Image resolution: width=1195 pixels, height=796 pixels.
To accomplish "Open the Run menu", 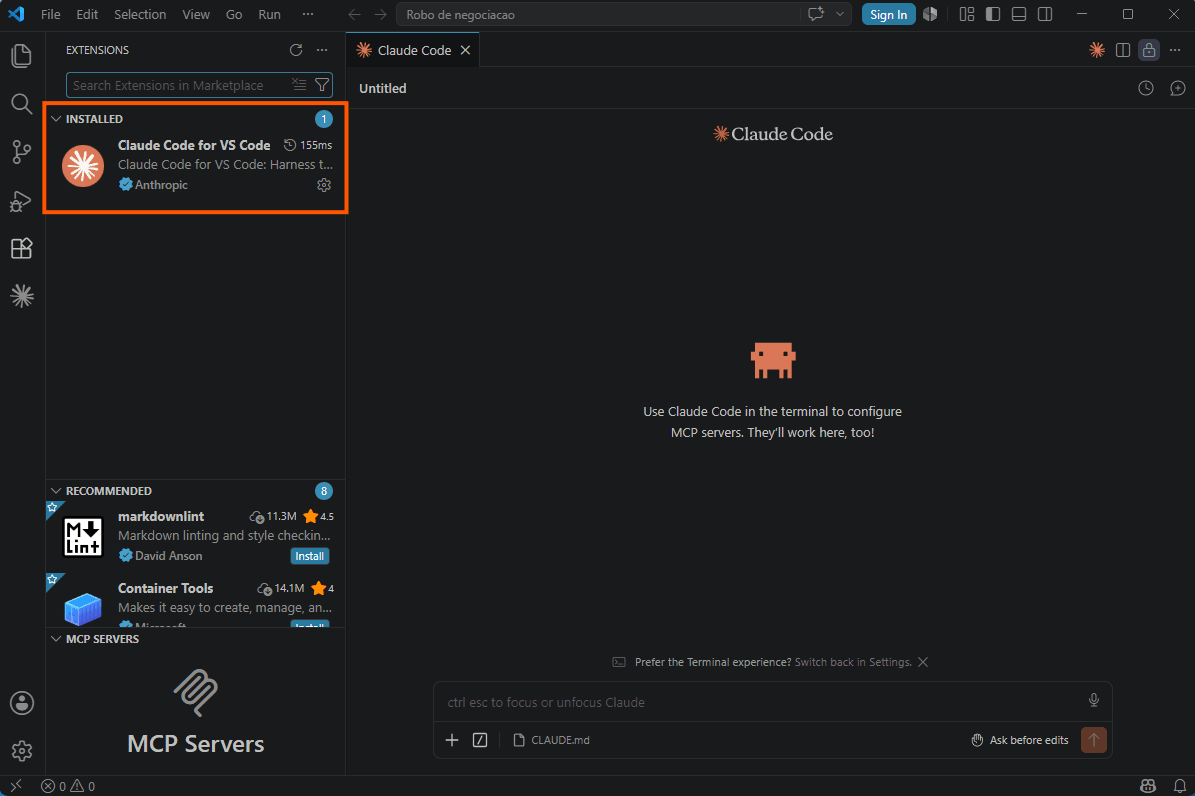I will click(269, 14).
